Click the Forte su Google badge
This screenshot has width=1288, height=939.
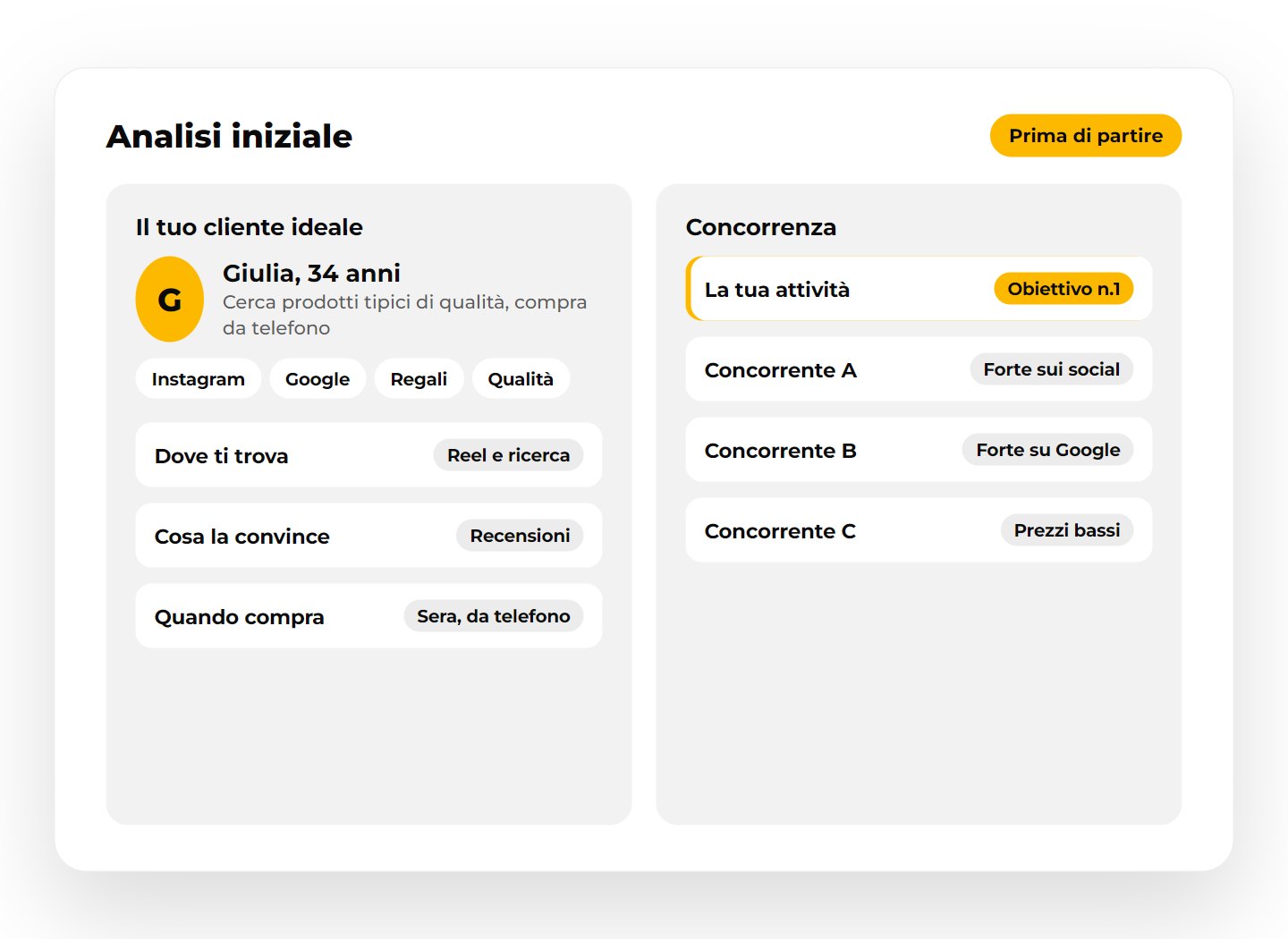click(1048, 450)
